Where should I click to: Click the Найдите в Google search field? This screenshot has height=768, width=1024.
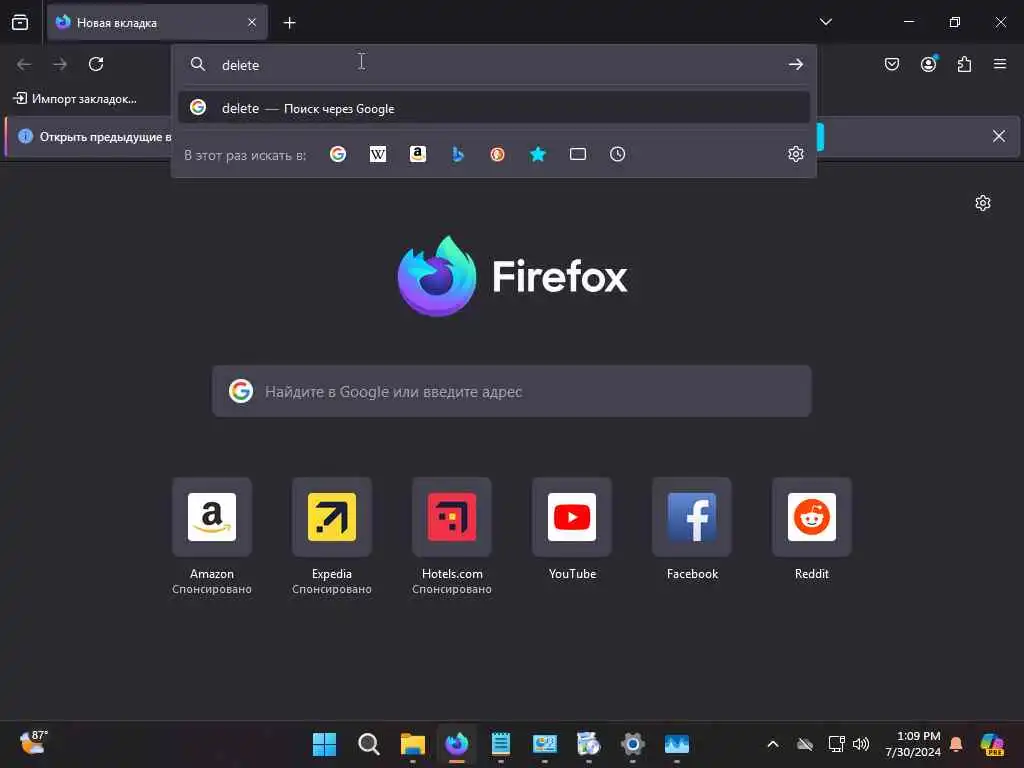pyautogui.click(x=511, y=391)
